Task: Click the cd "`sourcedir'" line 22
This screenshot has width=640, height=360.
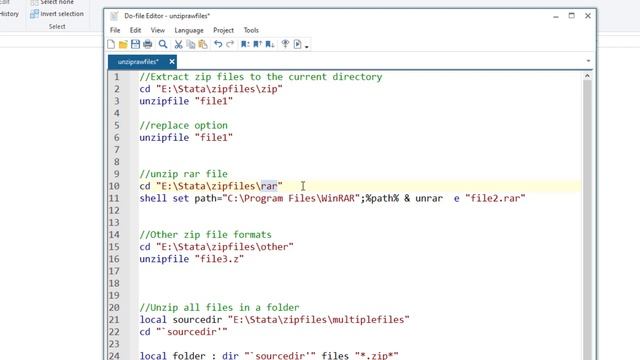Action: click(x=183, y=332)
